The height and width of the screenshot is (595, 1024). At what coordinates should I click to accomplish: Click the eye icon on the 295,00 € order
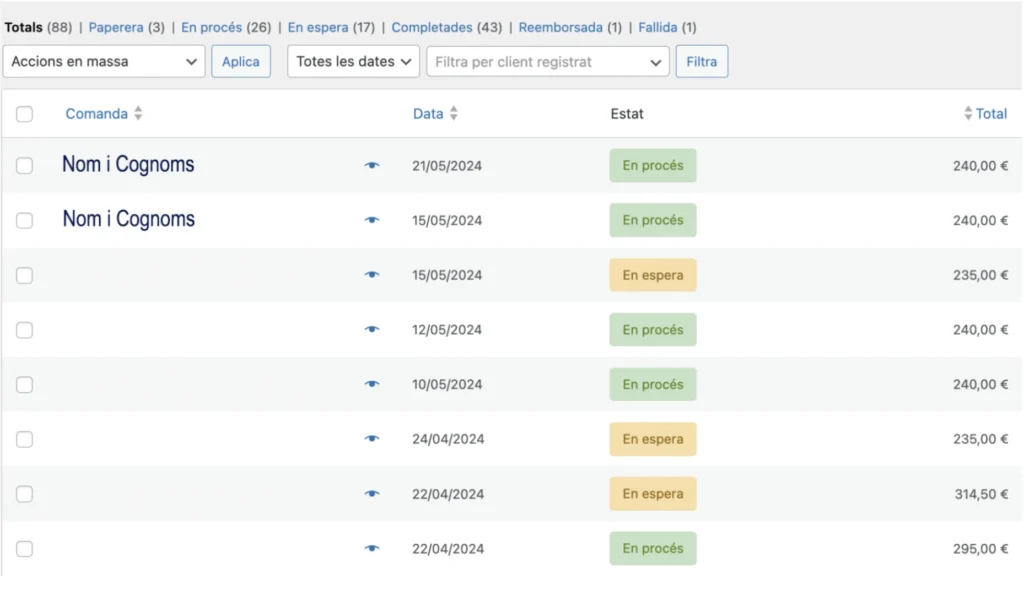click(x=372, y=549)
